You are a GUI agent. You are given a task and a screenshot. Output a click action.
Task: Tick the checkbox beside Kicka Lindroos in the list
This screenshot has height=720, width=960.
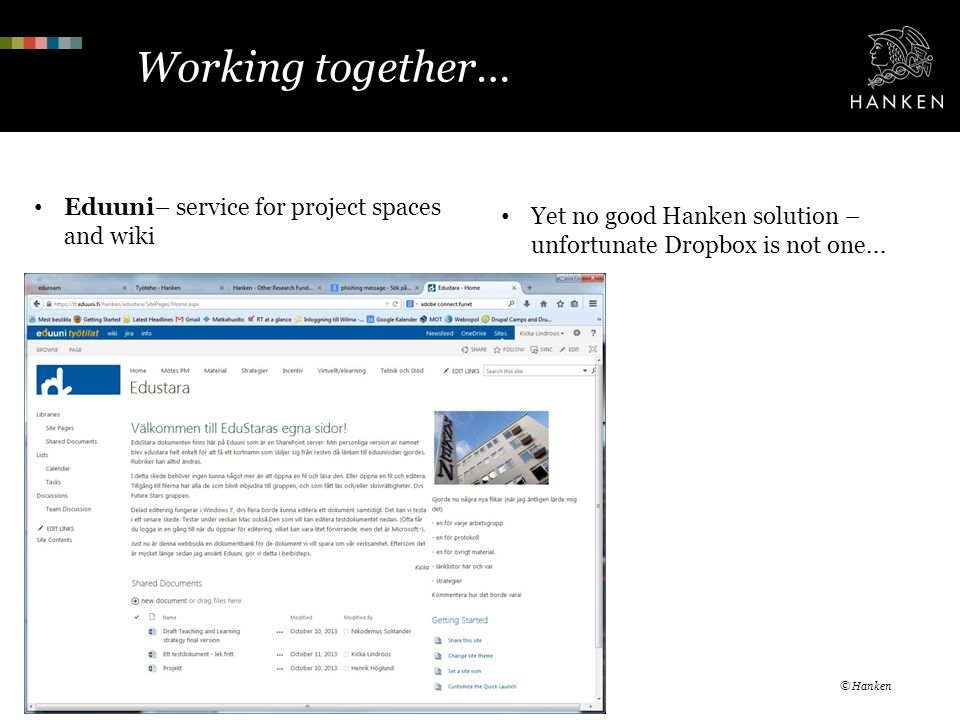(347, 654)
